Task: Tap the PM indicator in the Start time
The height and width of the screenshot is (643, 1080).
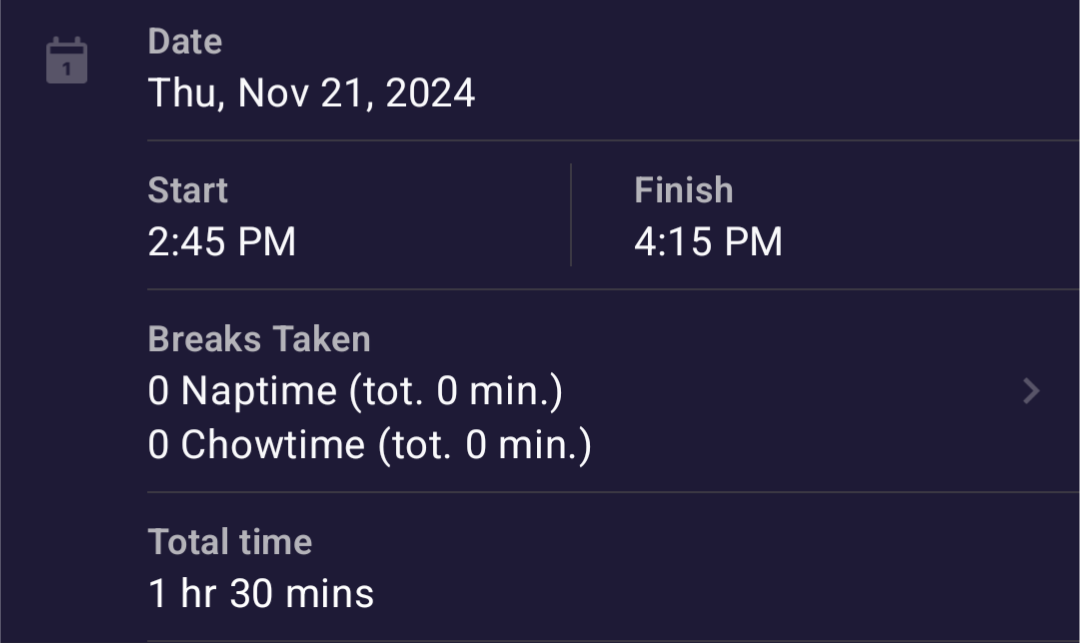Action: coord(270,242)
